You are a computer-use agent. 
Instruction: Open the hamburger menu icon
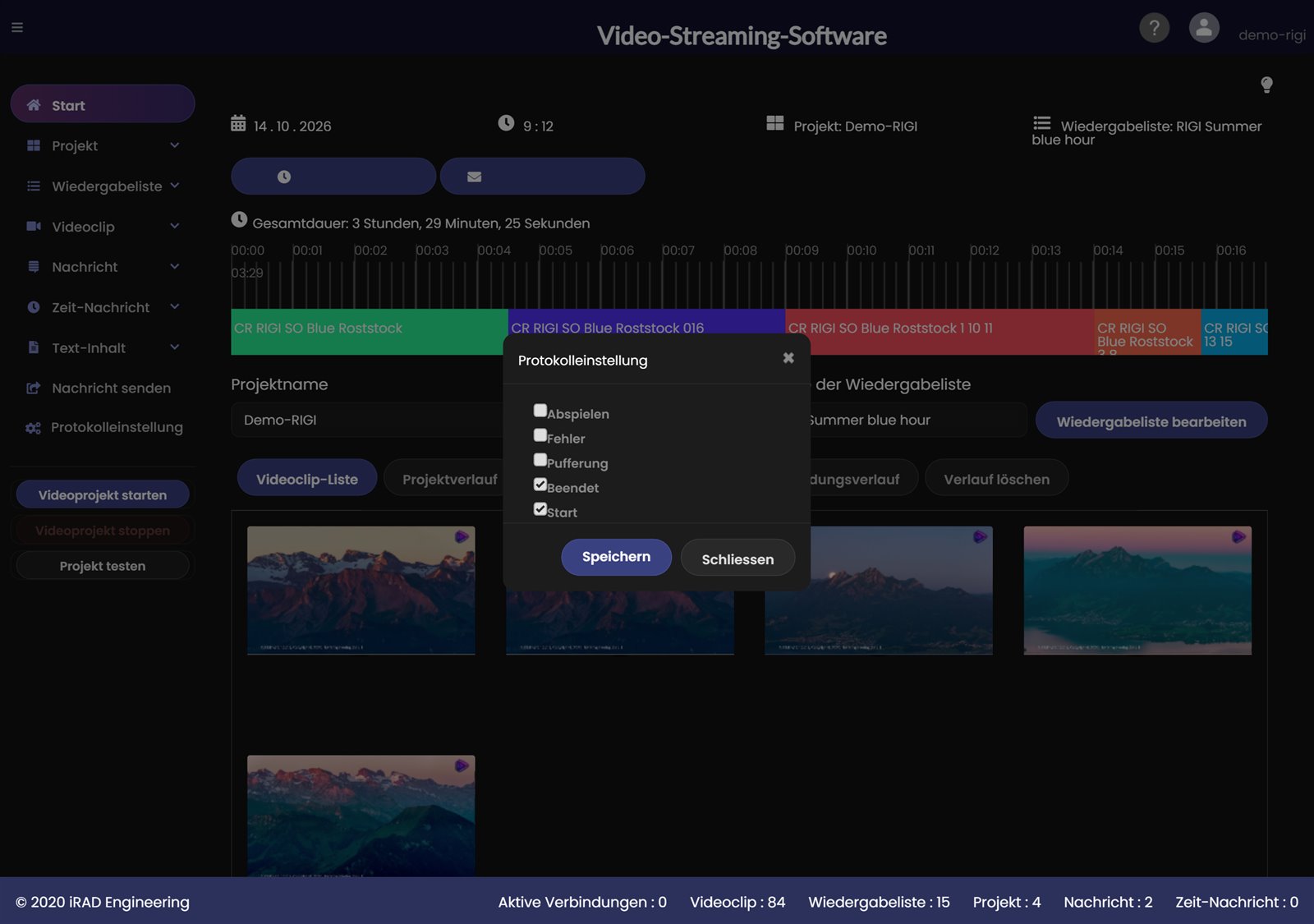click(17, 28)
